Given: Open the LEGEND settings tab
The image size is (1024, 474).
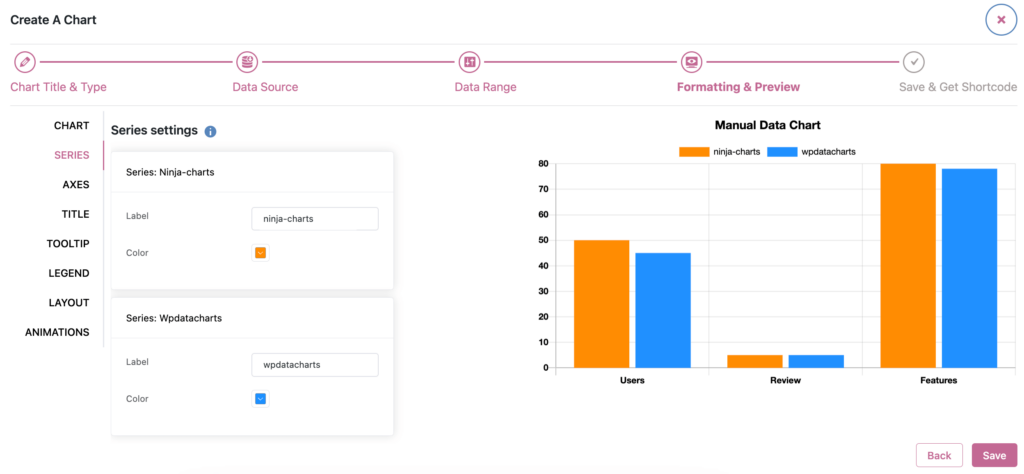Looking at the screenshot, I should (69, 273).
